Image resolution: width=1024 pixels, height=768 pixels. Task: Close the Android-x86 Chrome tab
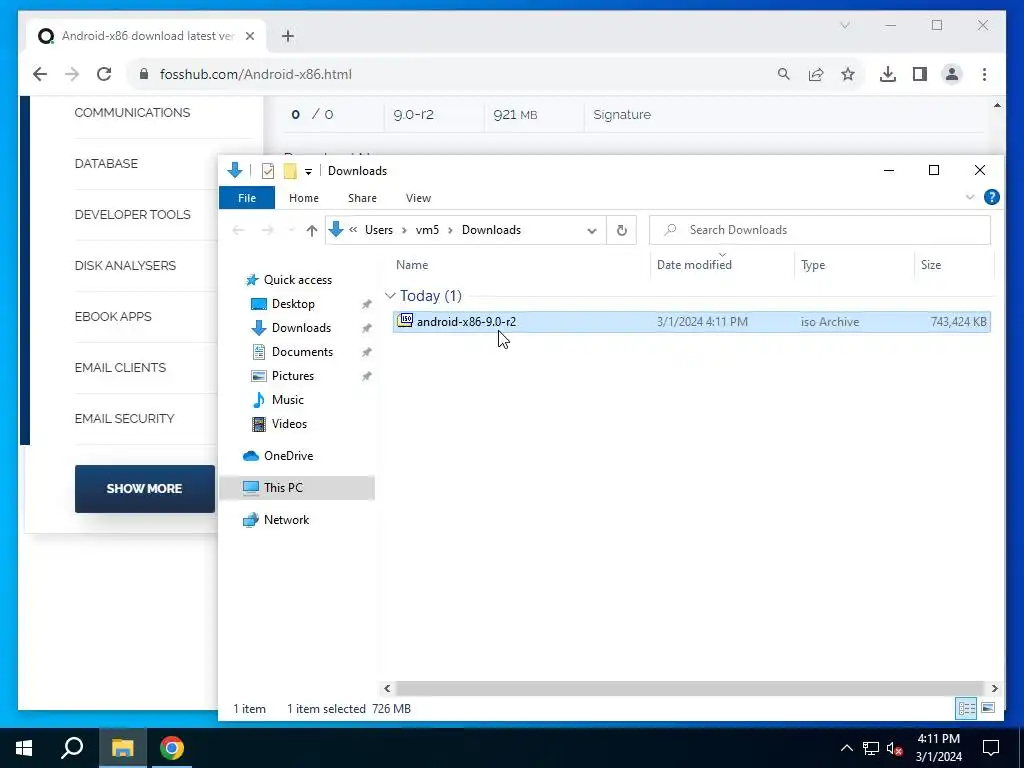click(249, 36)
